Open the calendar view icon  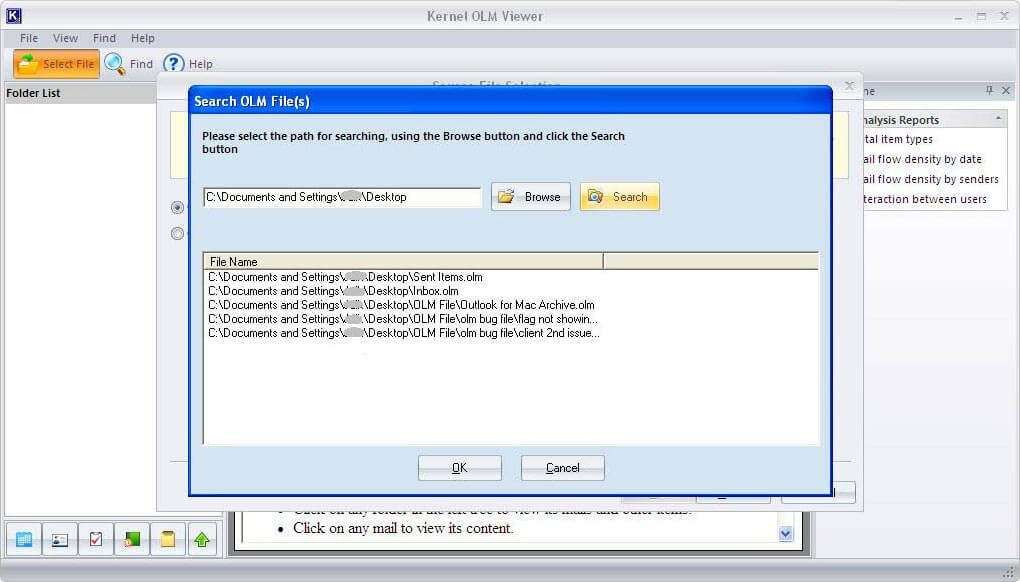tap(24, 540)
